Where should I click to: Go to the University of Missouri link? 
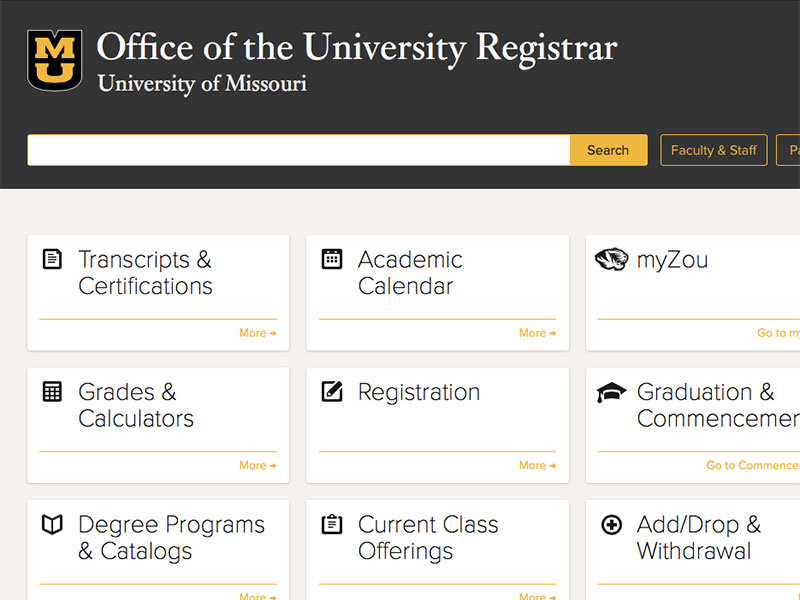[x=202, y=84]
